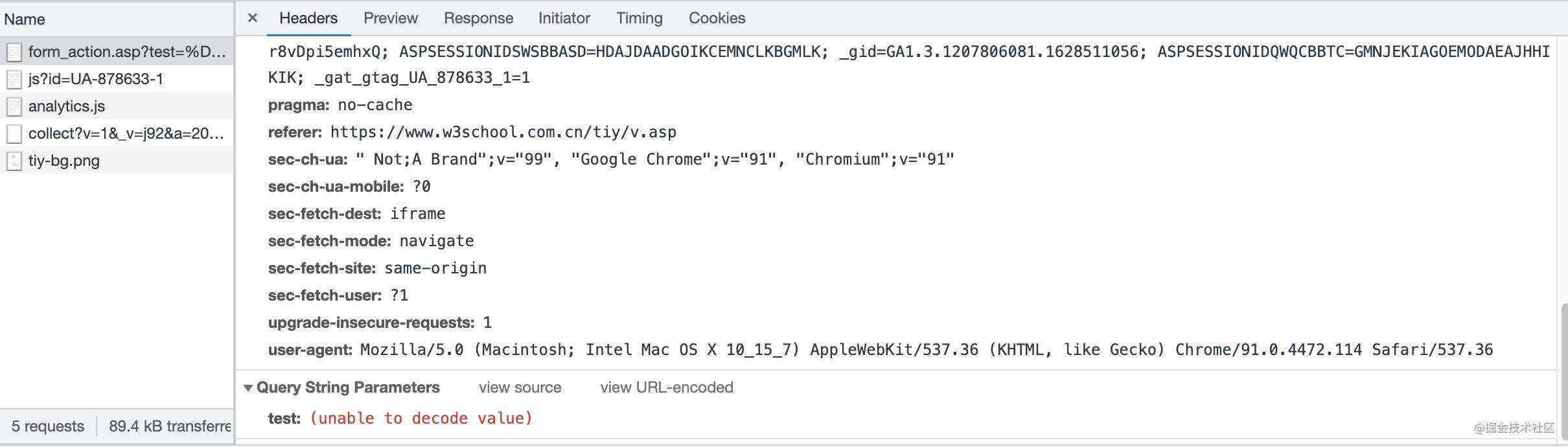Image resolution: width=1568 pixels, height=447 pixels.
Task: Click the collect?v=1 request blank icon
Action: (14, 133)
